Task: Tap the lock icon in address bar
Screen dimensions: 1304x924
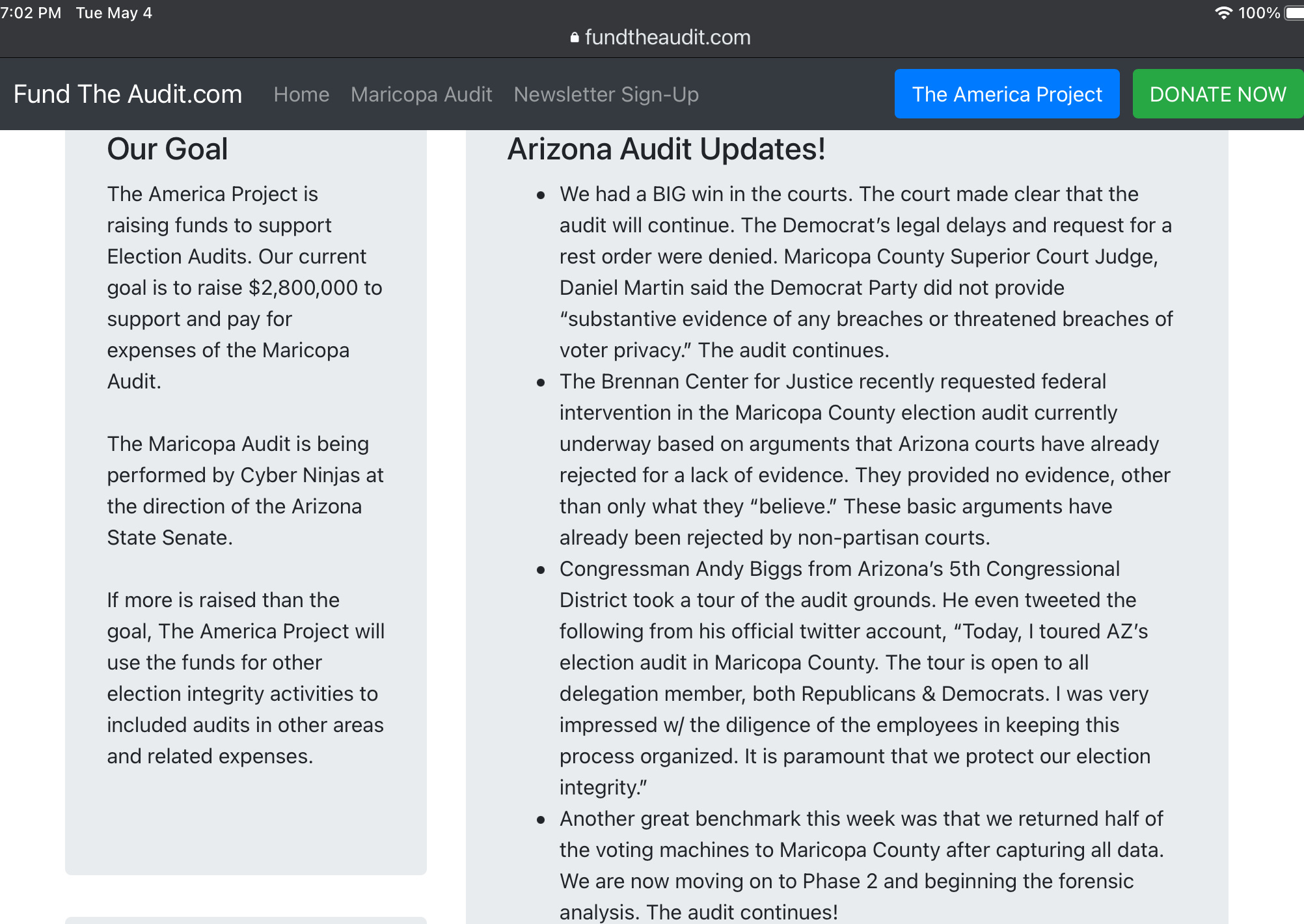Action: 575,38
